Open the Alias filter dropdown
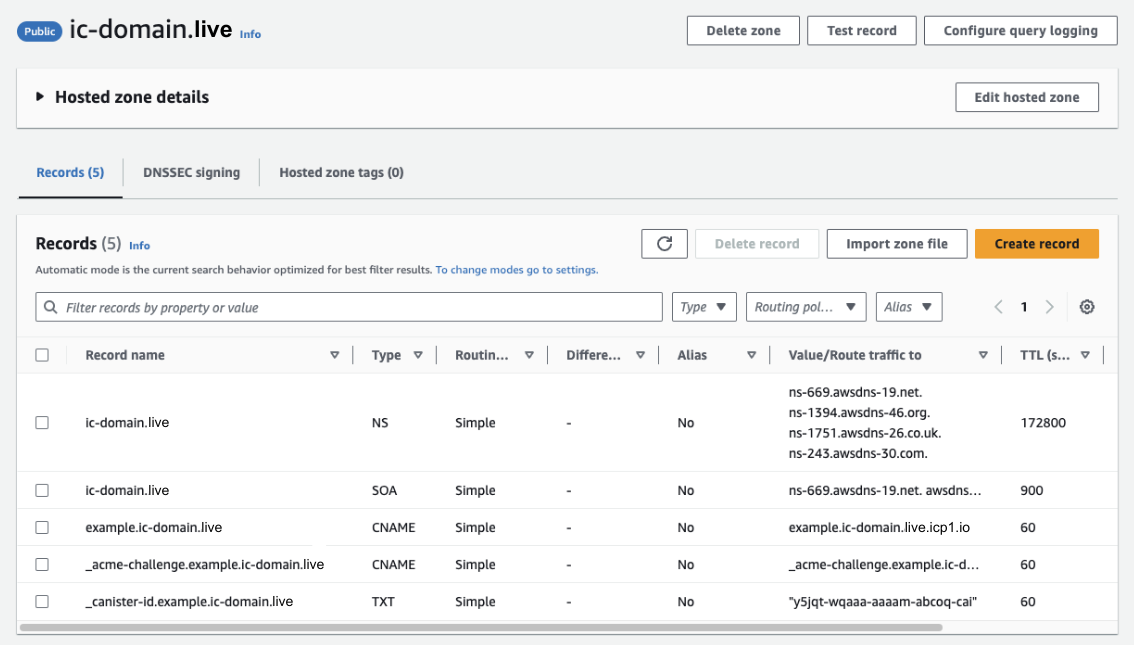The width and height of the screenshot is (1134, 645). coord(908,307)
